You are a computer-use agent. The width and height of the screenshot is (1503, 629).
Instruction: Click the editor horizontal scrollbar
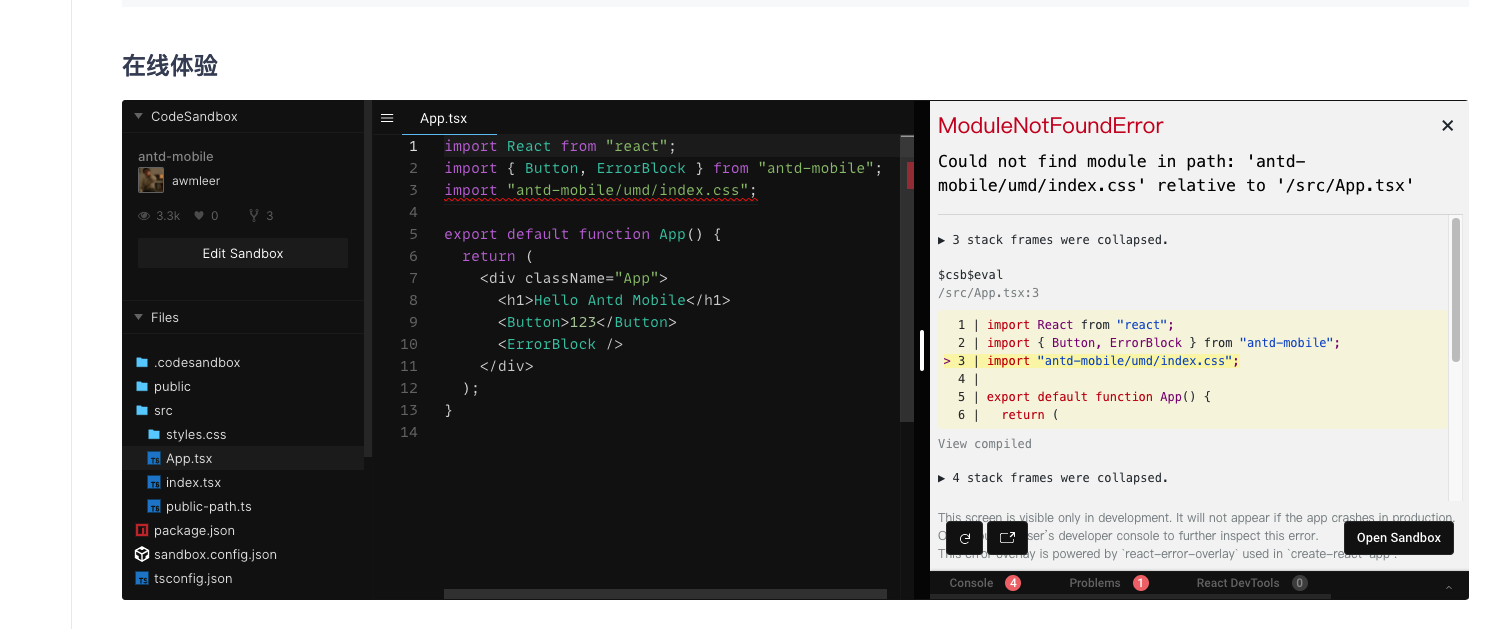point(665,594)
